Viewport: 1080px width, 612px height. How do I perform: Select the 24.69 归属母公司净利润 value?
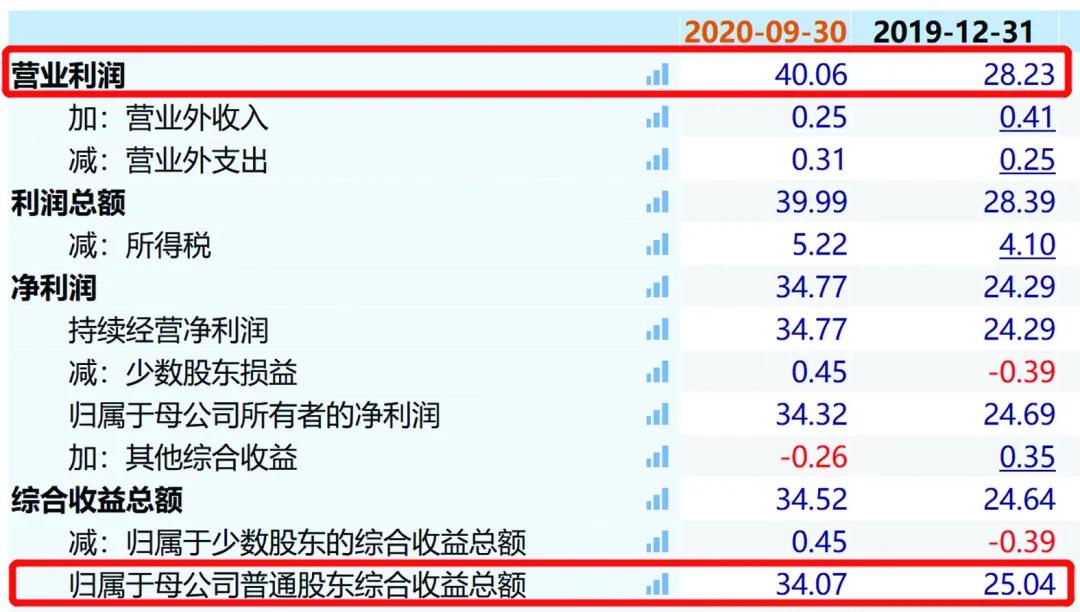1019,415
